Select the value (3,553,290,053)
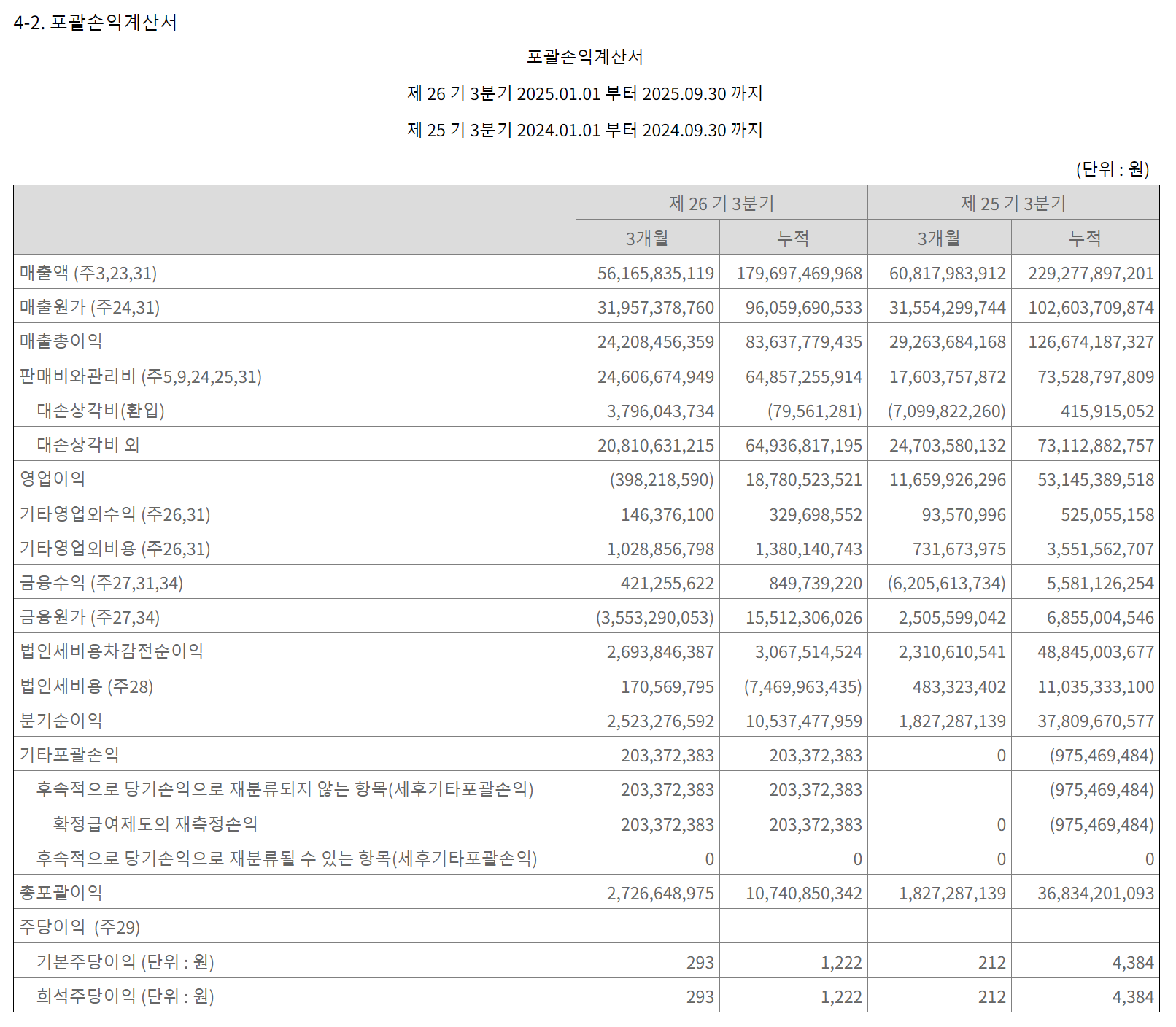 click(x=655, y=617)
